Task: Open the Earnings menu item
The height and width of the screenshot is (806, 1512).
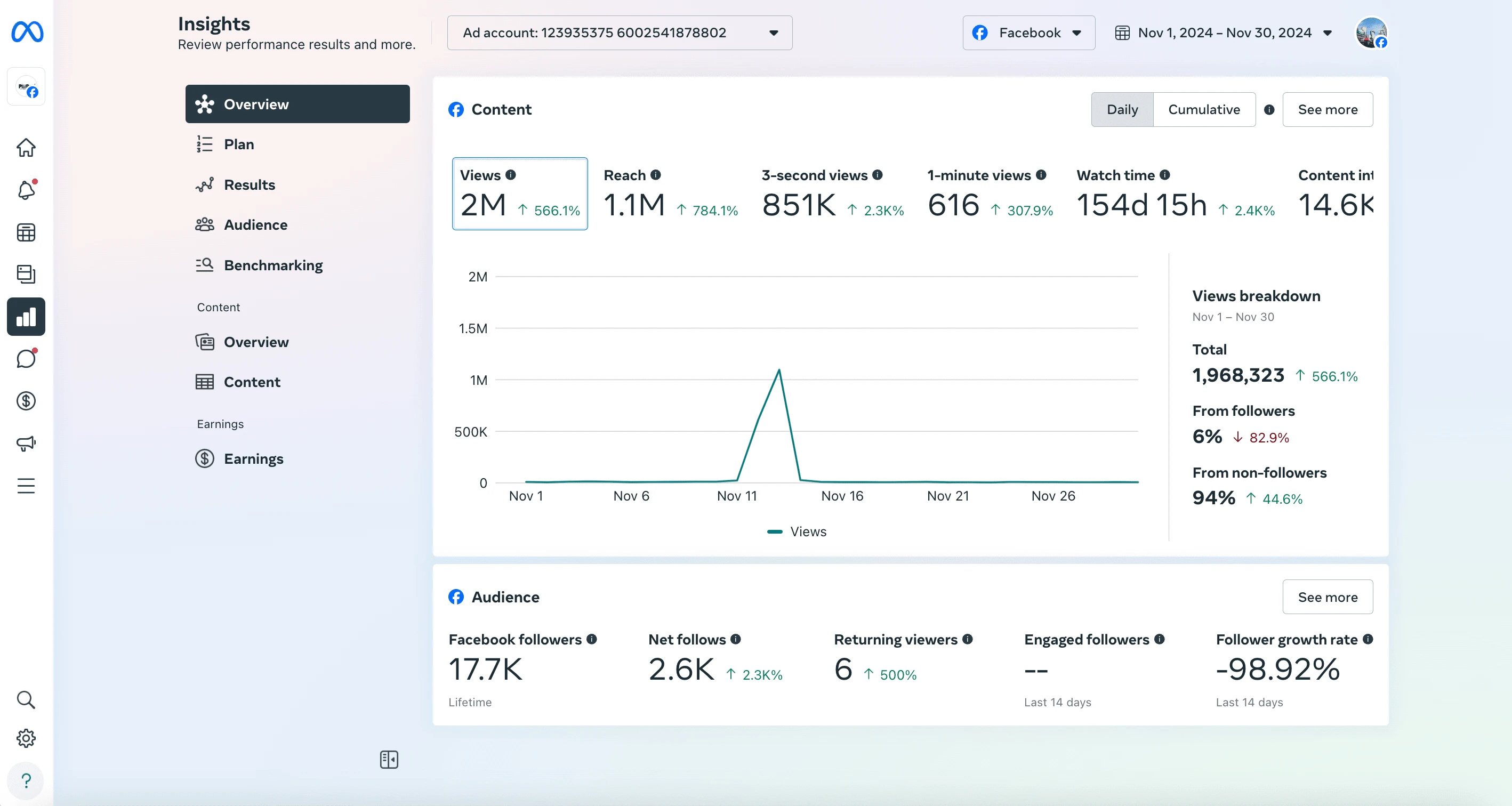Action: [297, 458]
